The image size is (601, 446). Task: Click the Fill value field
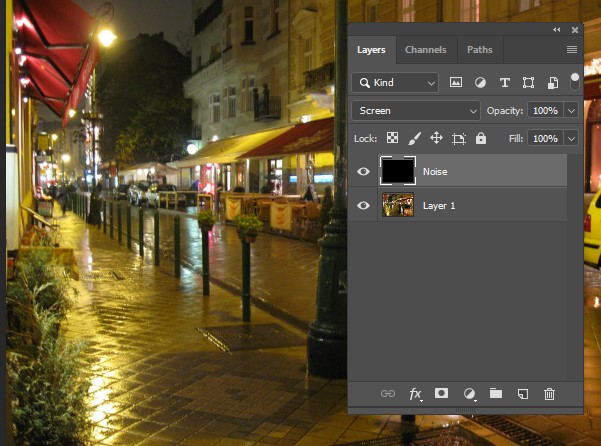(545, 138)
